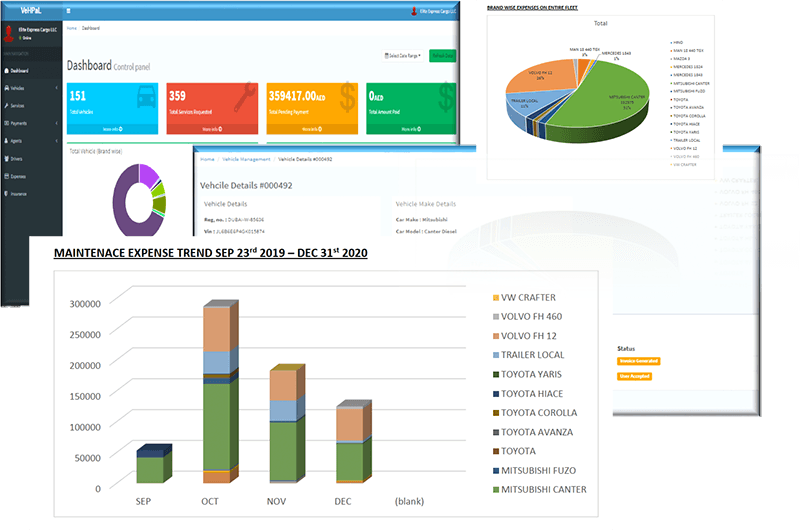The height and width of the screenshot is (530, 800).
Task: Click the DEC bar in expense chart
Action: 354,441
